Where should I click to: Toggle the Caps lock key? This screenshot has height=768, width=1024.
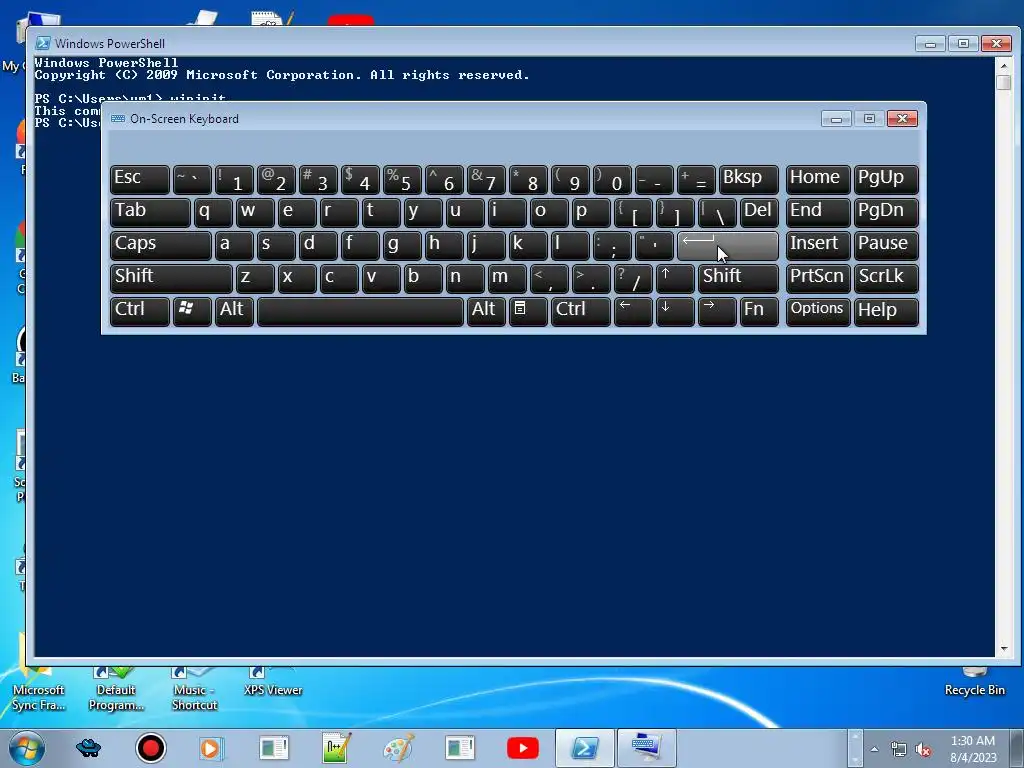[x=161, y=245]
